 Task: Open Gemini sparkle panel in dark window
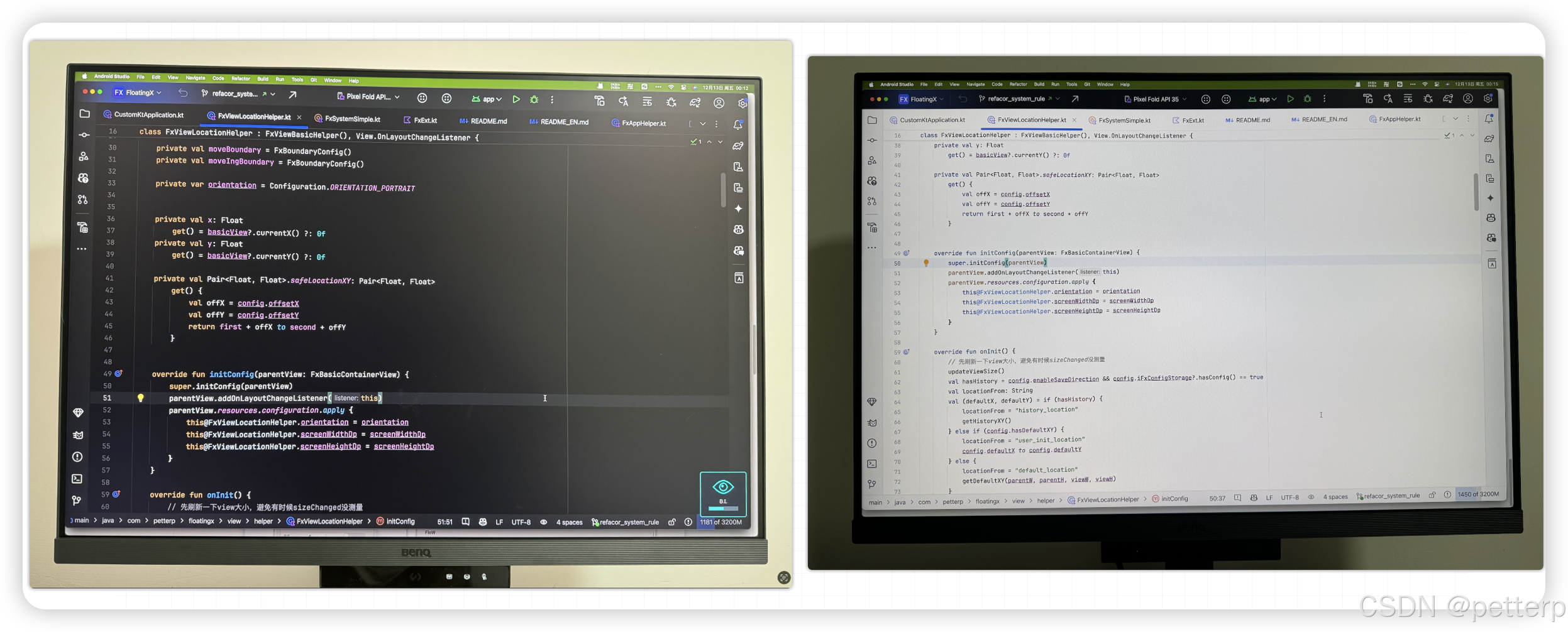(x=739, y=209)
